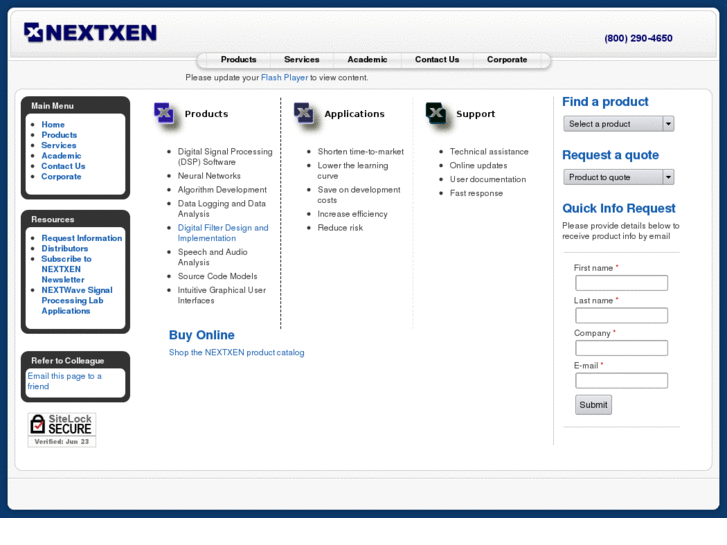727x545 pixels.
Task: Select Corporate in the Main Menu sidebar
Action: click(61, 177)
